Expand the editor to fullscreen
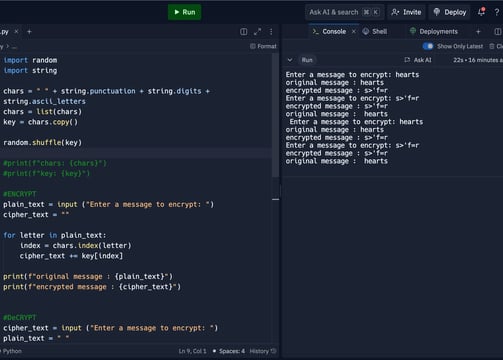This screenshot has width=503, height=360. [257, 32]
